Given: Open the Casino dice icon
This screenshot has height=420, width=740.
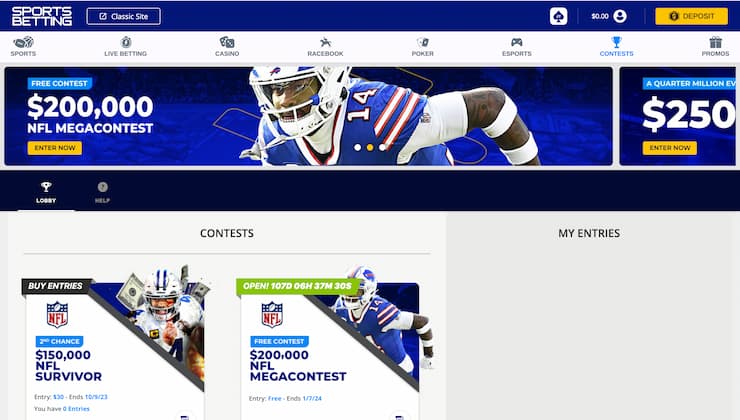Looking at the screenshot, I should tap(227, 42).
